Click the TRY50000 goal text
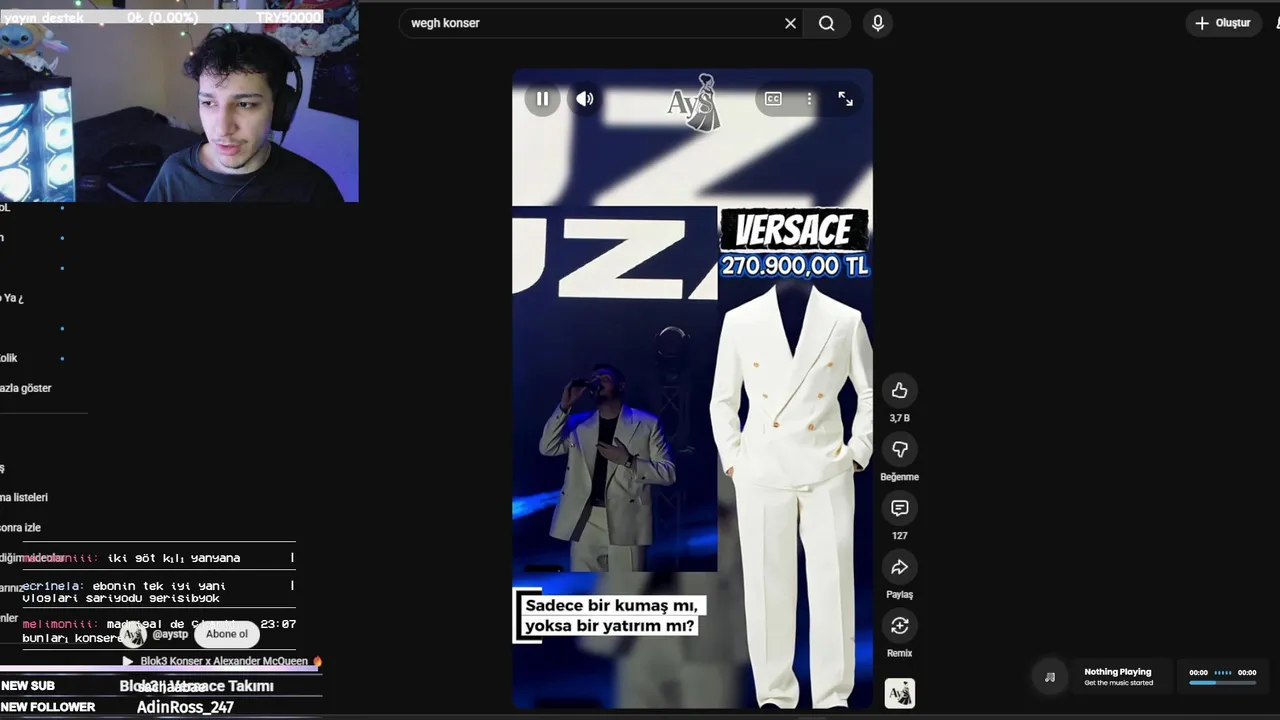 289,17
